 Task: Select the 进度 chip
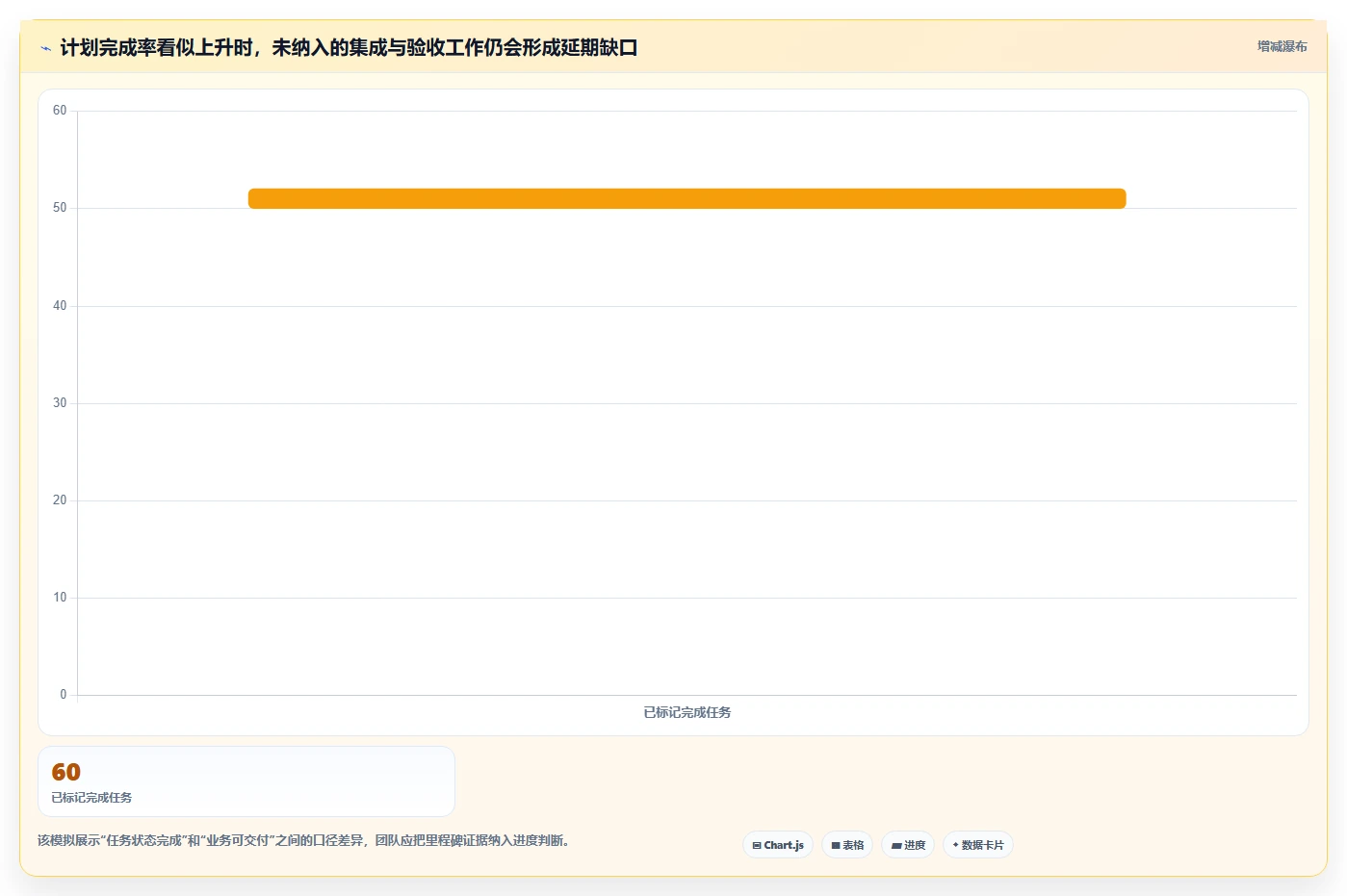tap(908, 845)
